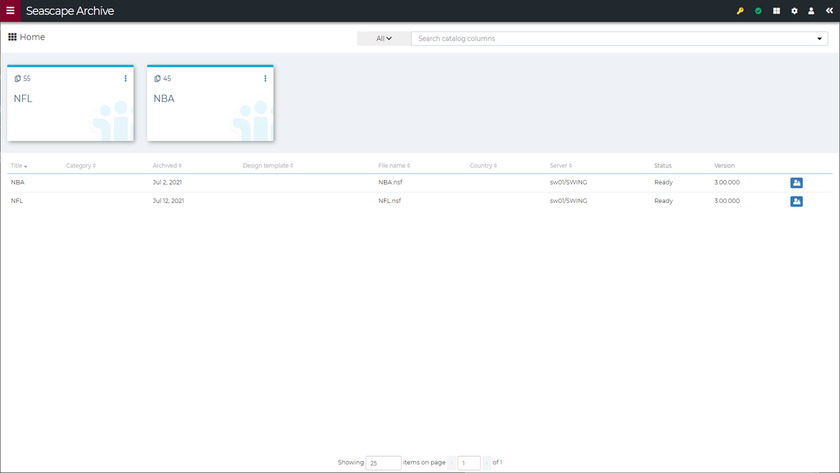Expand search catalog columns dropdown arrow
Screen dimensions: 840x473
tap(819, 39)
